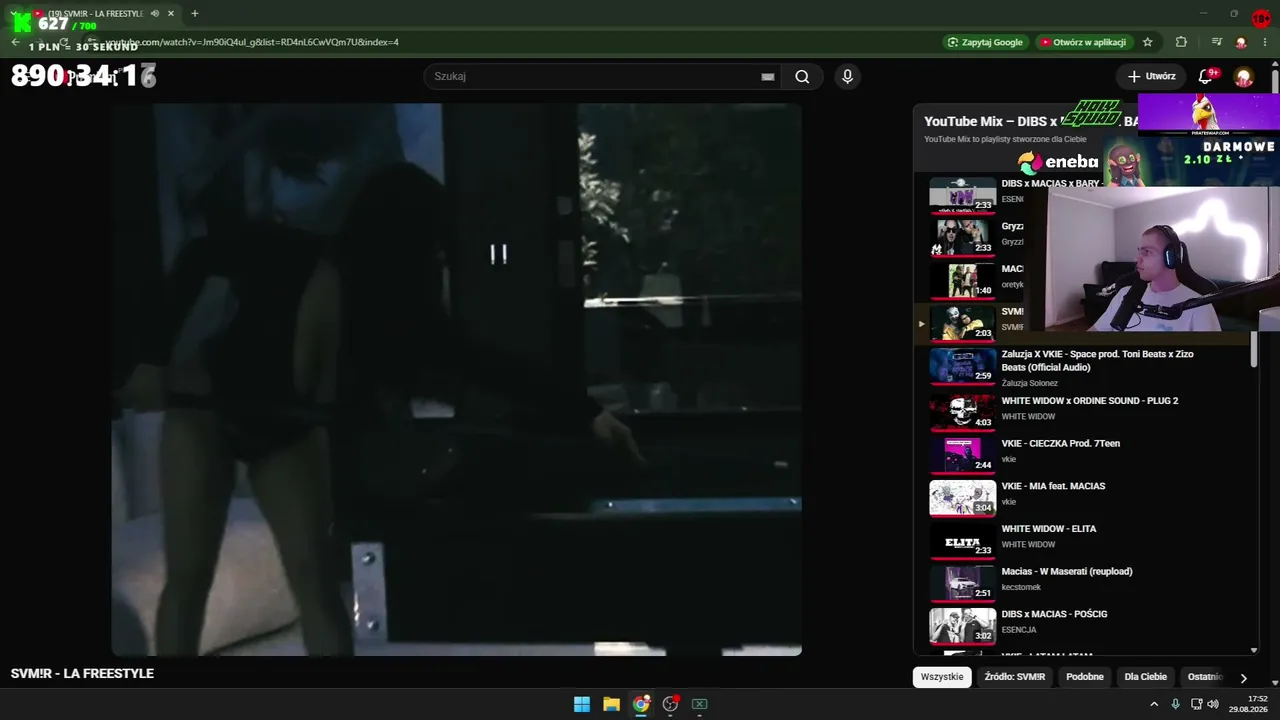Select the Ostatnio filter chip
Viewport: 1280px width, 720px height.
[1204, 677]
